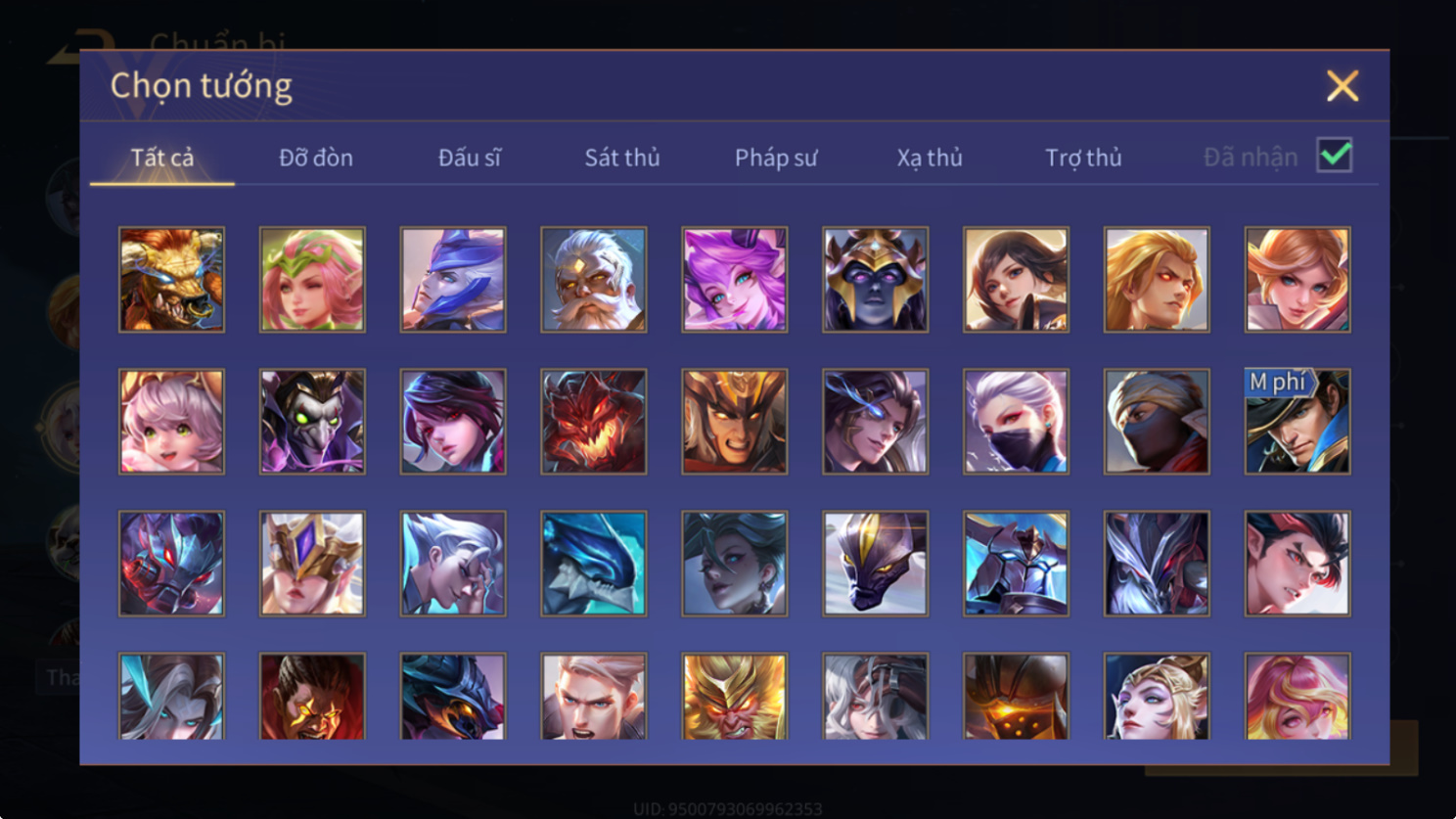
Task: Select the golden lion beast hero portrait
Action: point(171,280)
